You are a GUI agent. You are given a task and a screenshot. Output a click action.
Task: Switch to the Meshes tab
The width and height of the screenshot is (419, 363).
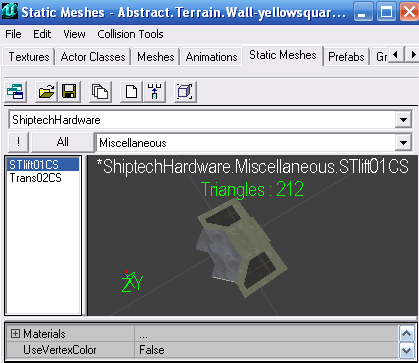(x=156, y=57)
